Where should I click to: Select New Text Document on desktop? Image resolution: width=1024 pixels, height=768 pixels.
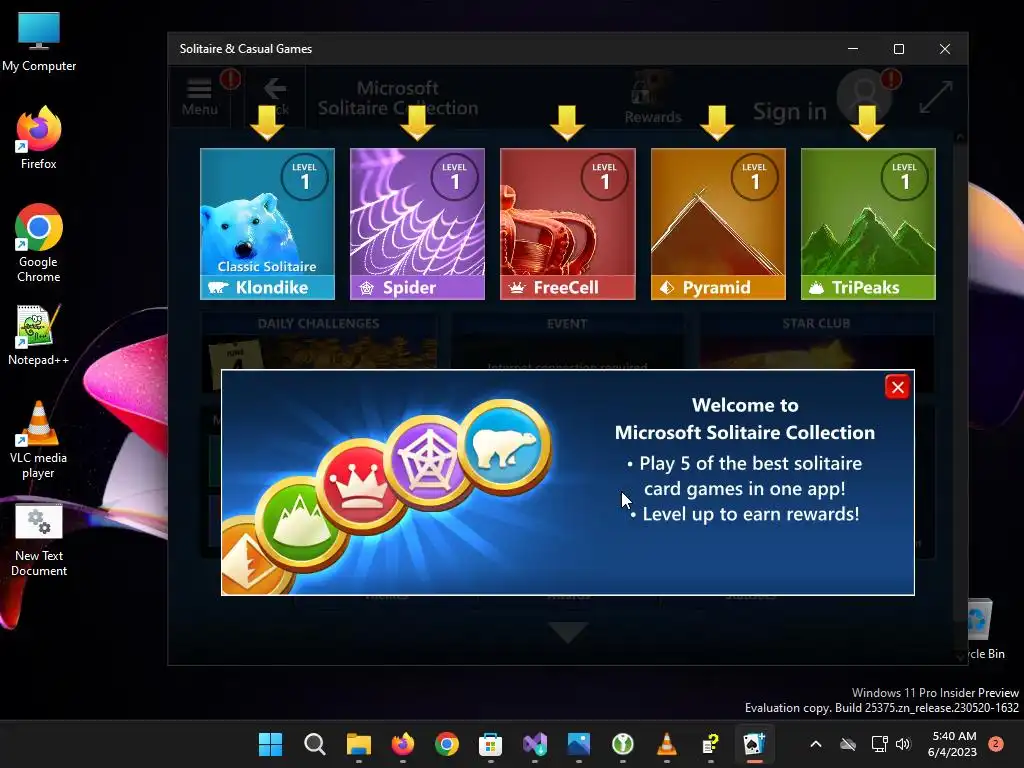coord(39,540)
